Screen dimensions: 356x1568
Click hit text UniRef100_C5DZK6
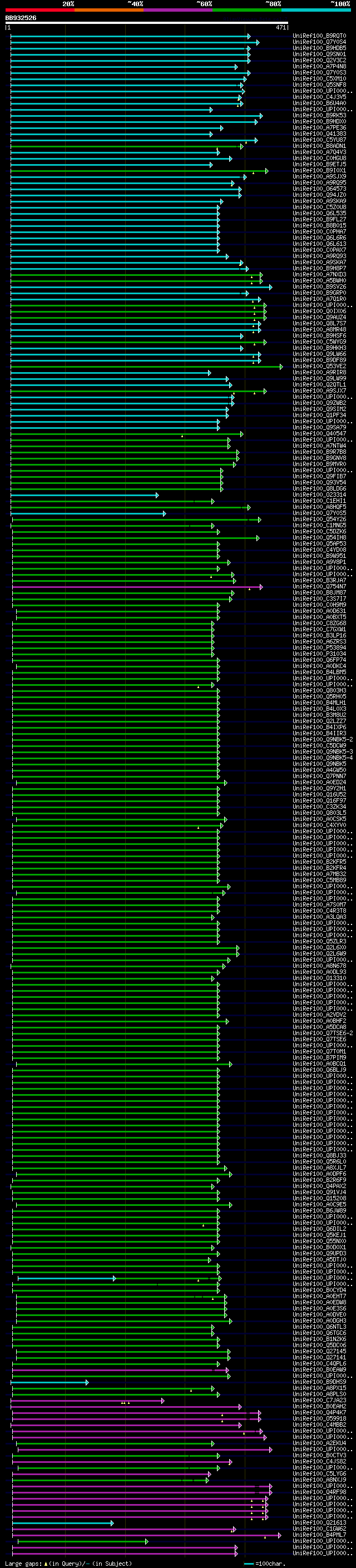point(319,531)
